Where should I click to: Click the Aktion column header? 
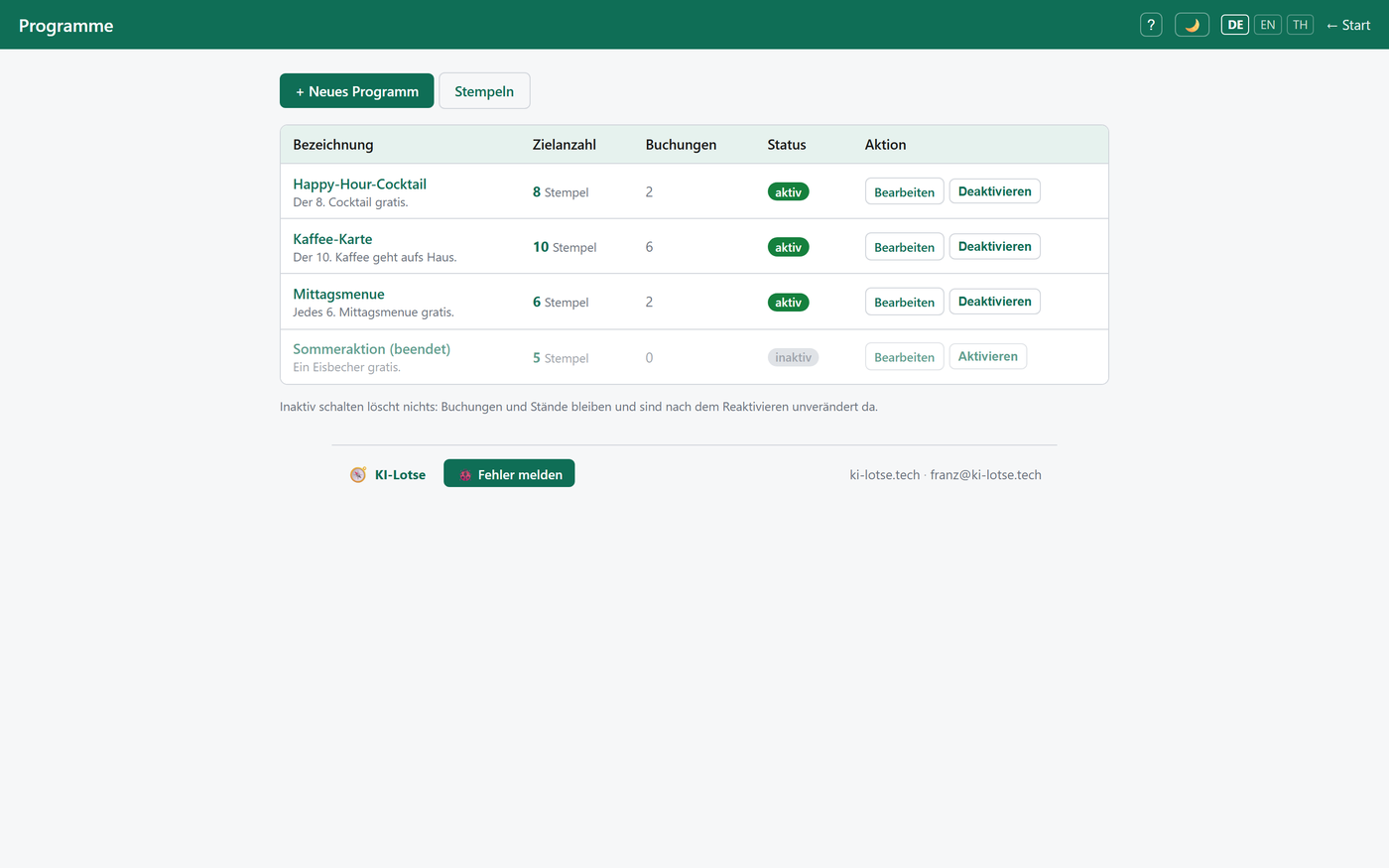click(x=885, y=145)
